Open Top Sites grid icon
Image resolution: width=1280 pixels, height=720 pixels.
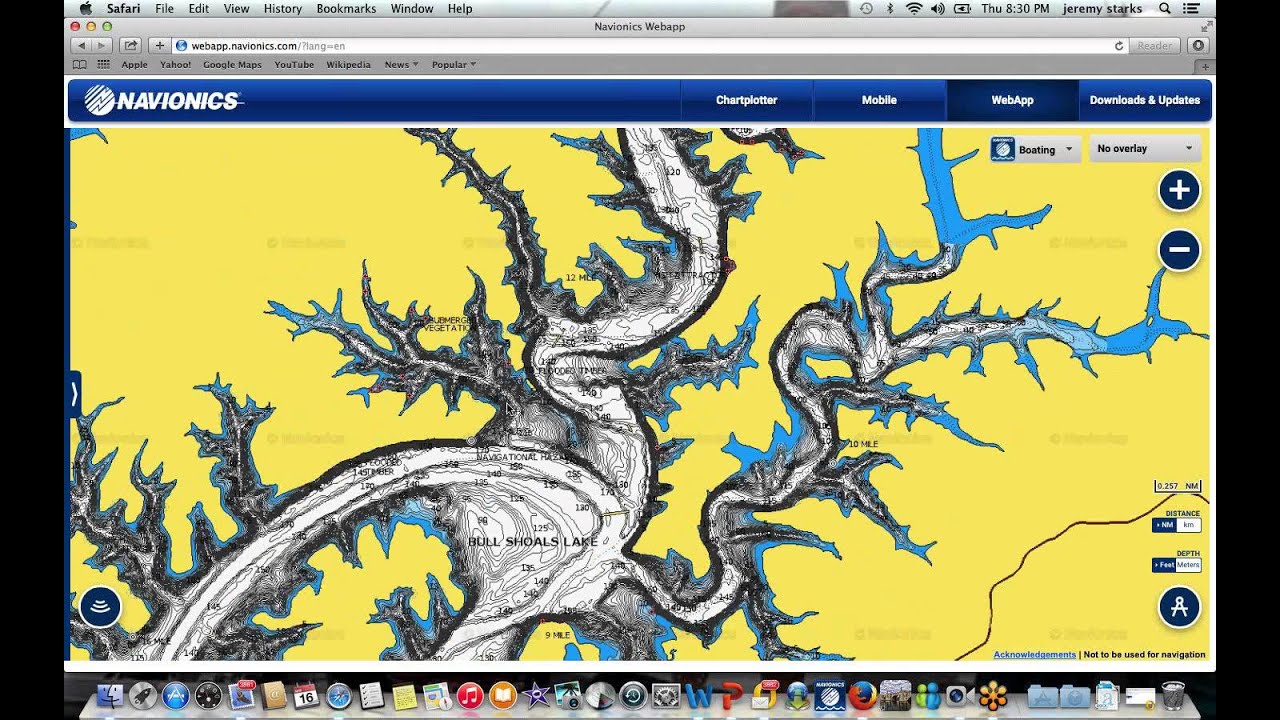pyautogui.click(x=103, y=64)
